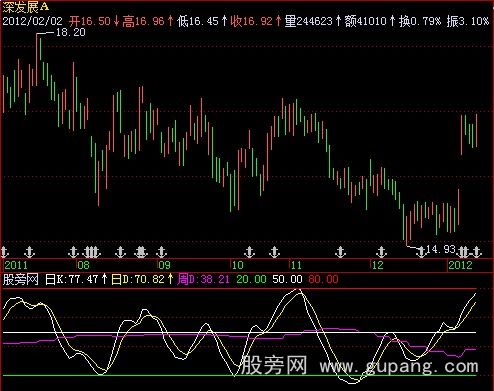Screen dimensions: 494x391
Task: Click the 日D:70.82 indicator value
Action: click(138, 279)
